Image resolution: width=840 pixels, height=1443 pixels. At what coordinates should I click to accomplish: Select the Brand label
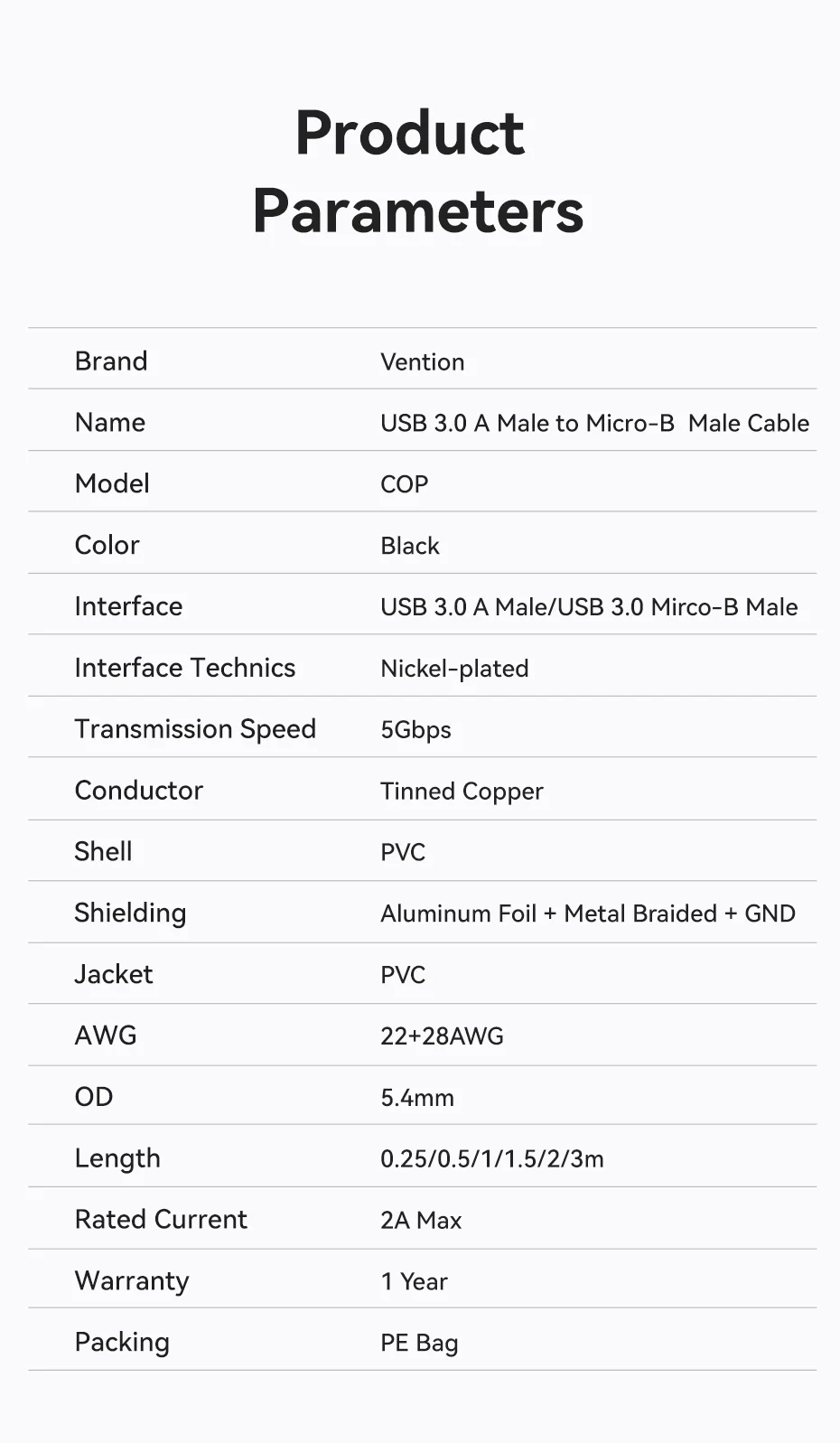[x=111, y=361]
